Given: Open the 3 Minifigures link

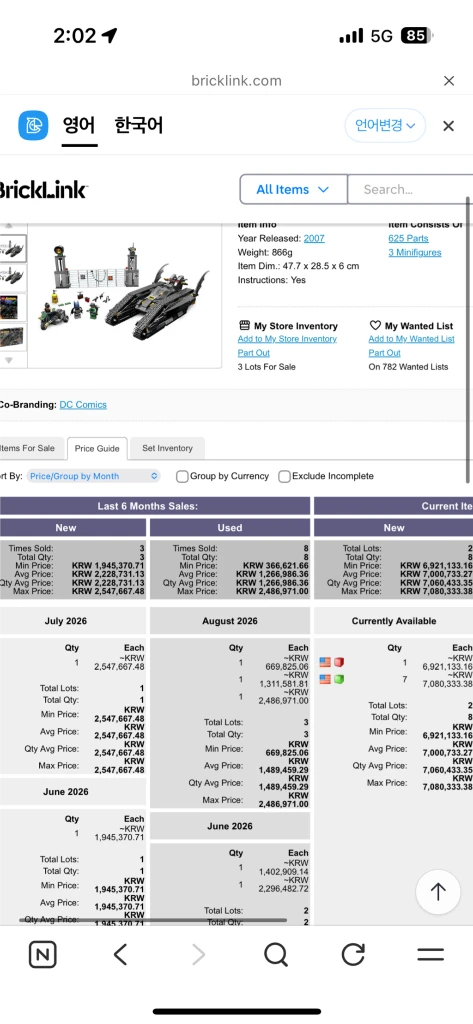Looking at the screenshot, I should (415, 252).
